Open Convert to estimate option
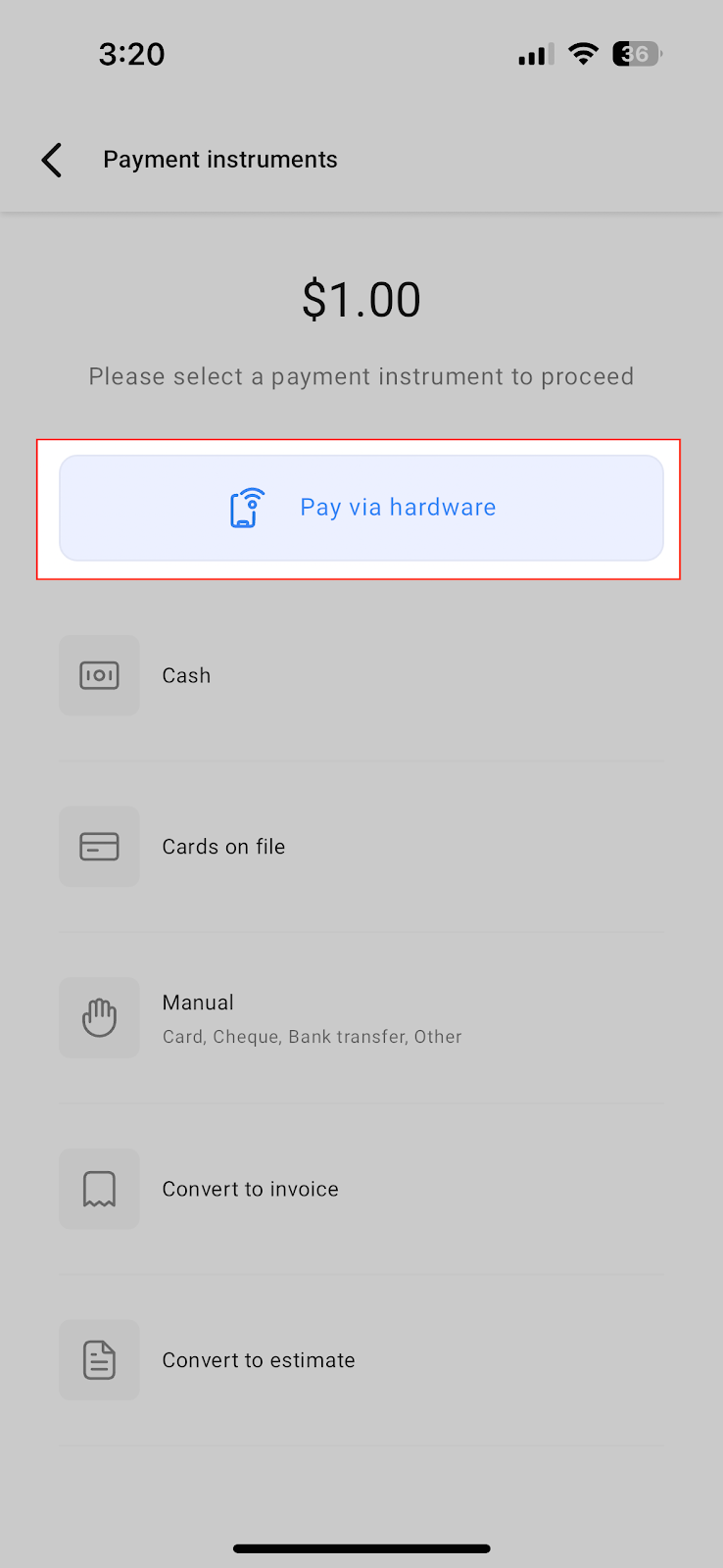Screen dimensions: 723x1568 [361, 1360]
